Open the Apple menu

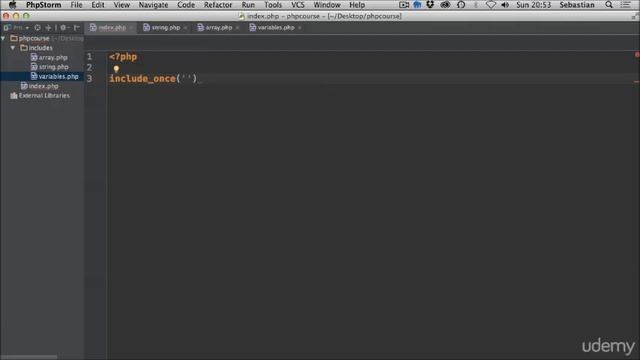(x=12, y=5)
